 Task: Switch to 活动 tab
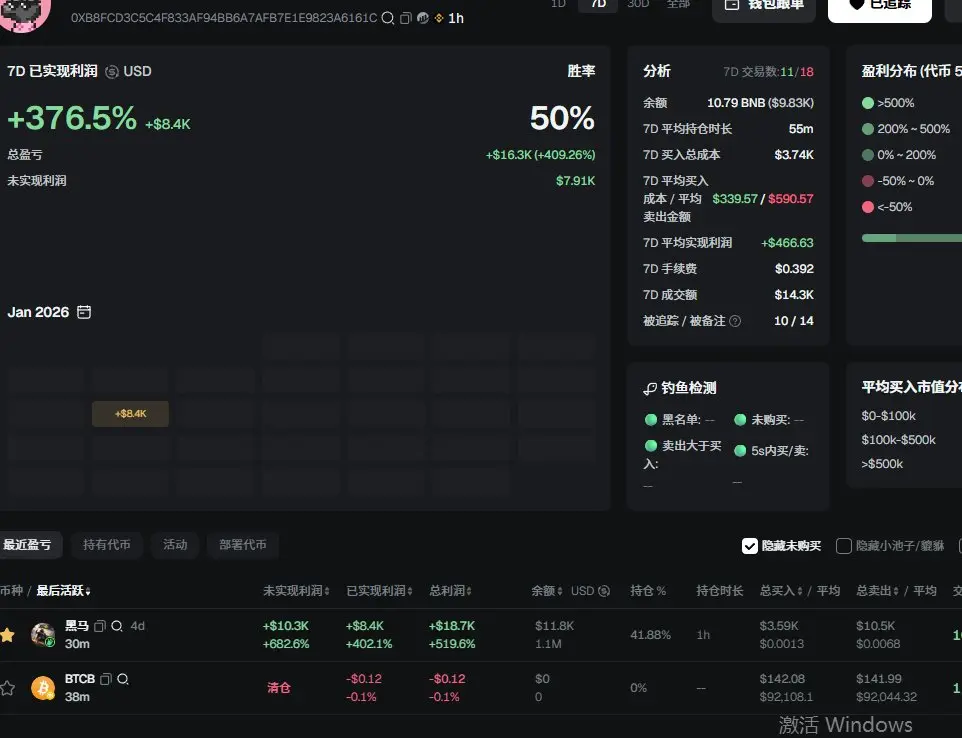click(175, 545)
